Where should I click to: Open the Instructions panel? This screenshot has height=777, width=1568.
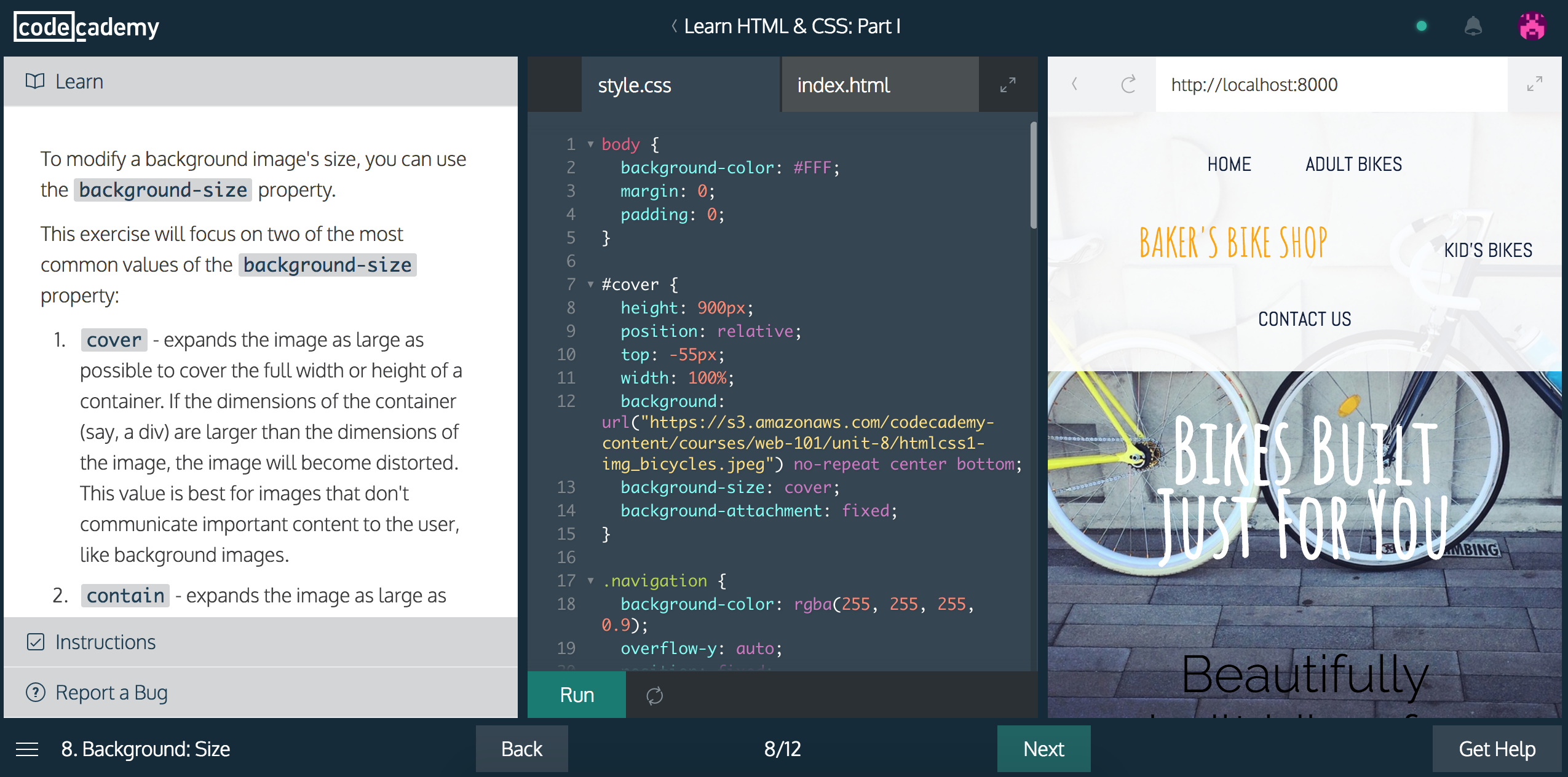(261, 642)
